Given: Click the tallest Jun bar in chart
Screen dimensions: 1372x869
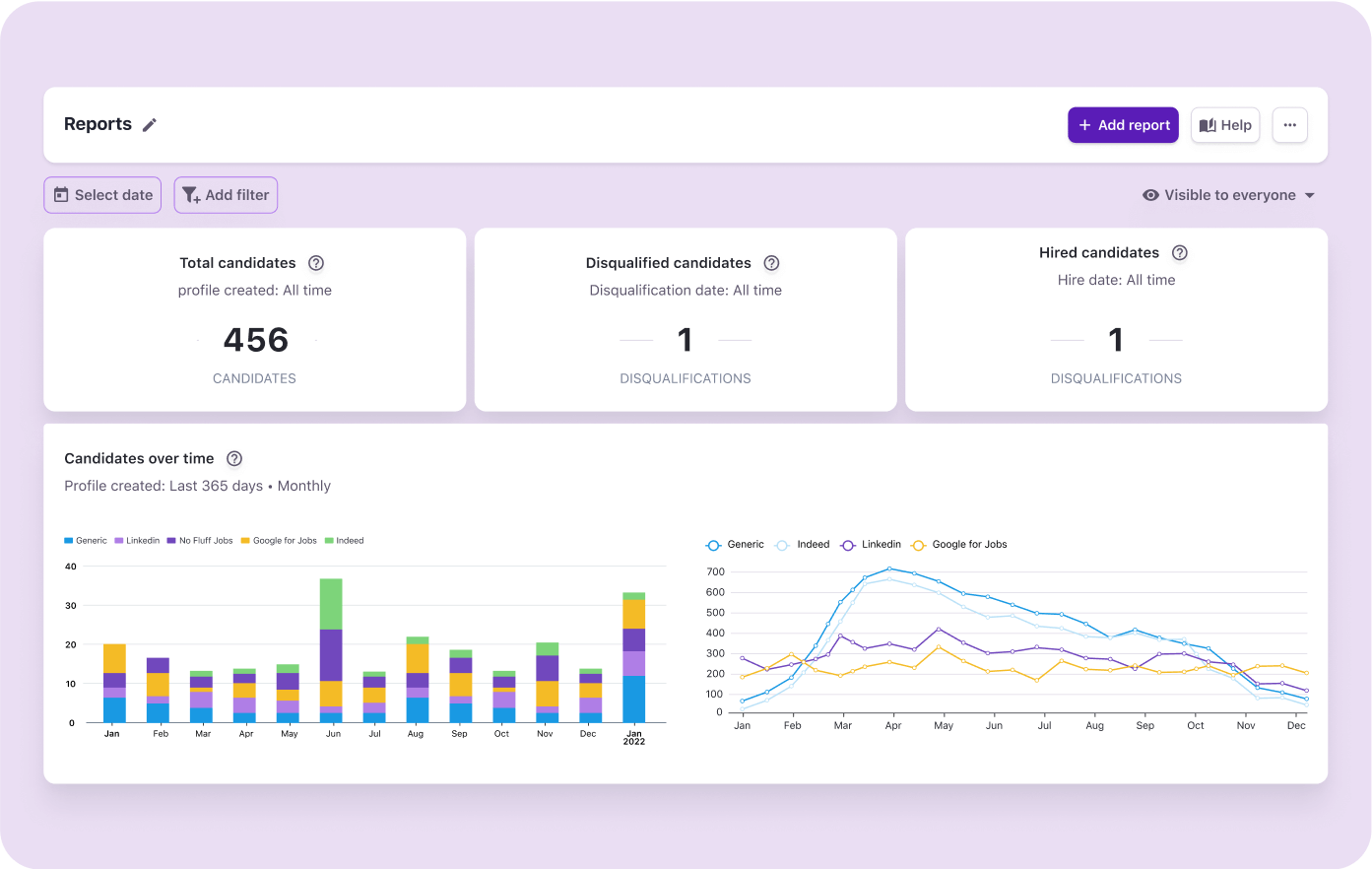Looking at the screenshot, I should [331, 650].
